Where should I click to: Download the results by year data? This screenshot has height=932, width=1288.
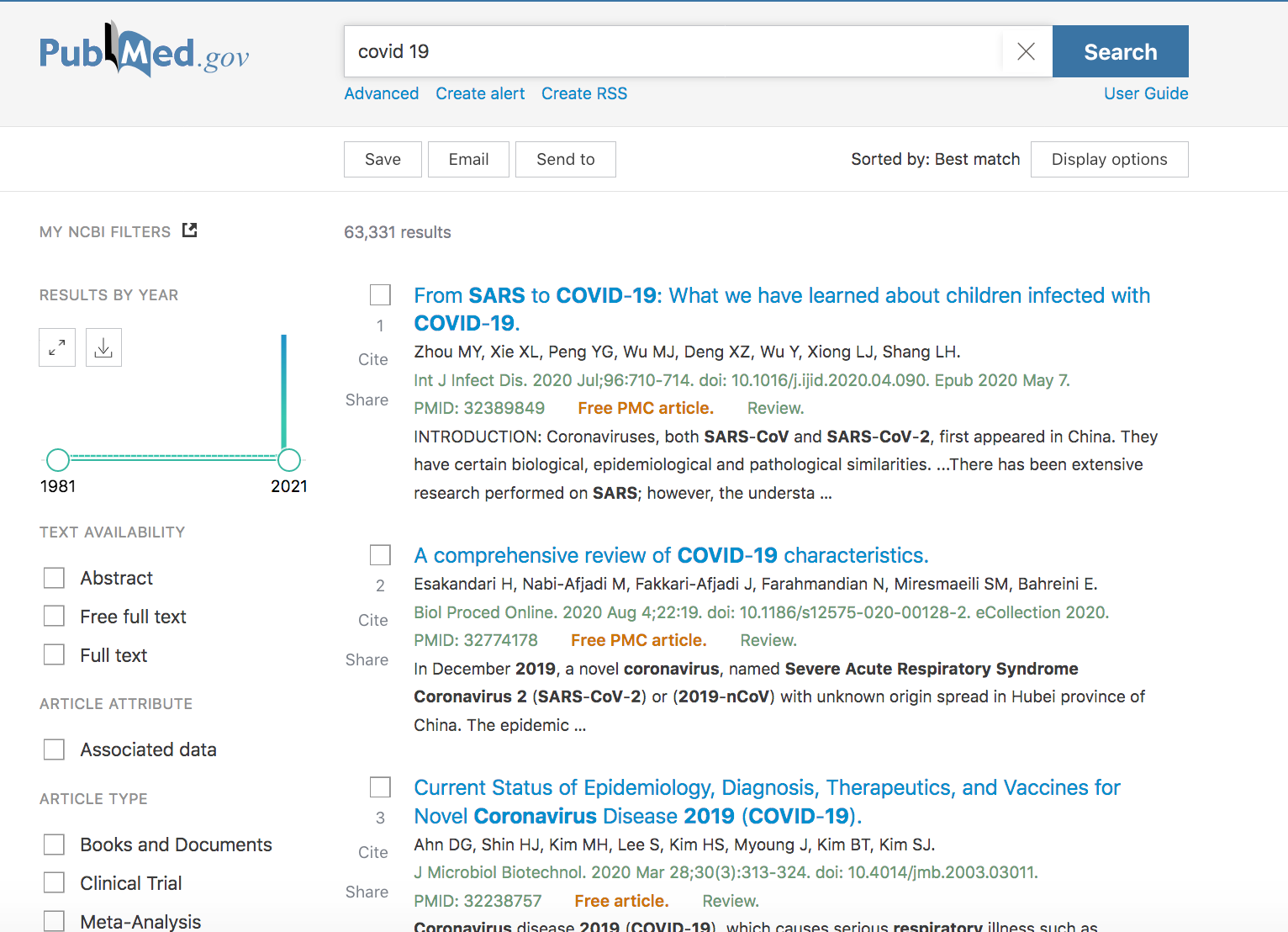point(103,347)
